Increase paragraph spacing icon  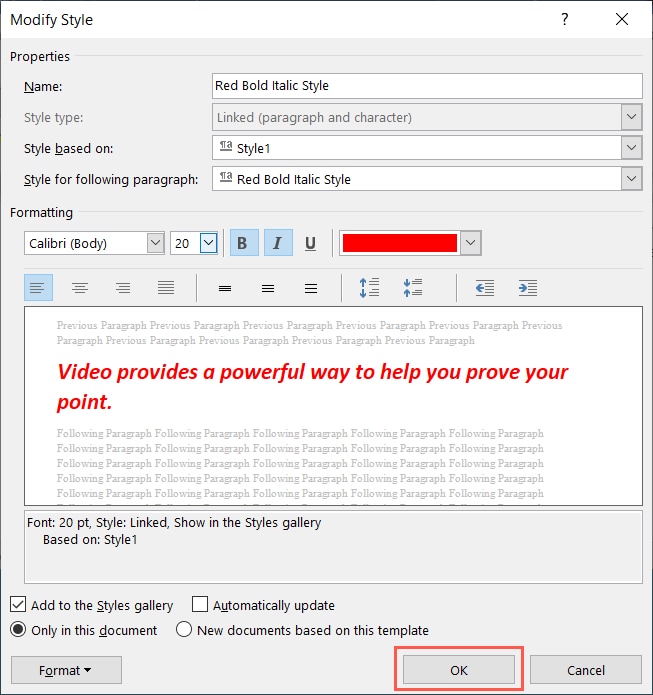pos(369,288)
